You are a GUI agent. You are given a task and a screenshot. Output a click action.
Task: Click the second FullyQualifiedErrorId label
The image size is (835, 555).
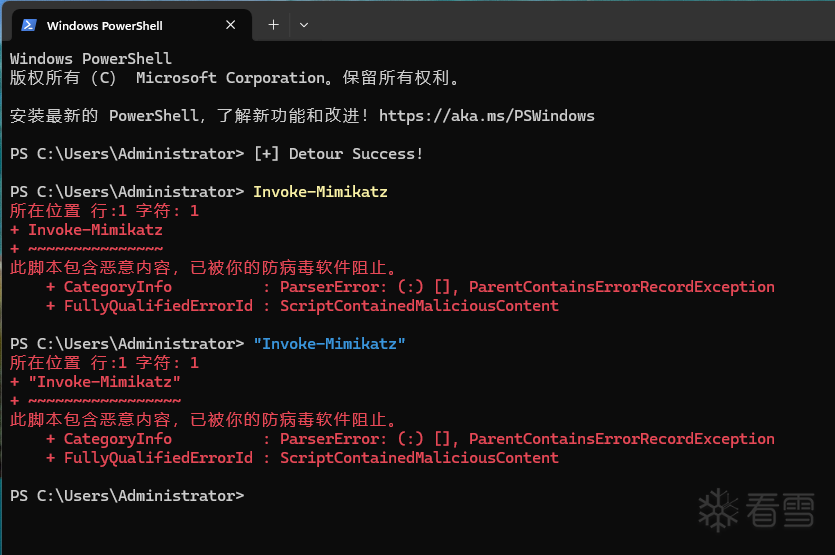tap(158, 458)
